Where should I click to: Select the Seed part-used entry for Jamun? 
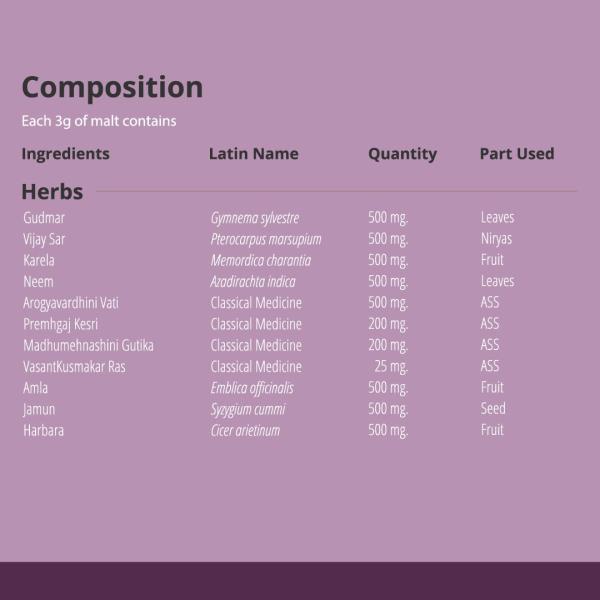tap(493, 409)
